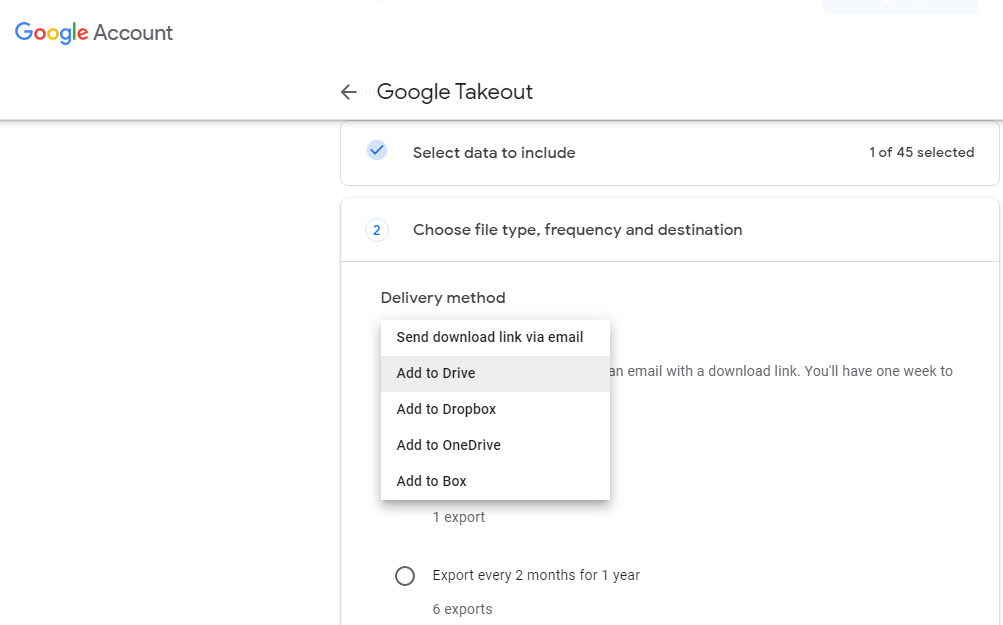Click the step 2 number badge
The height and width of the screenshot is (625, 1003).
377,230
